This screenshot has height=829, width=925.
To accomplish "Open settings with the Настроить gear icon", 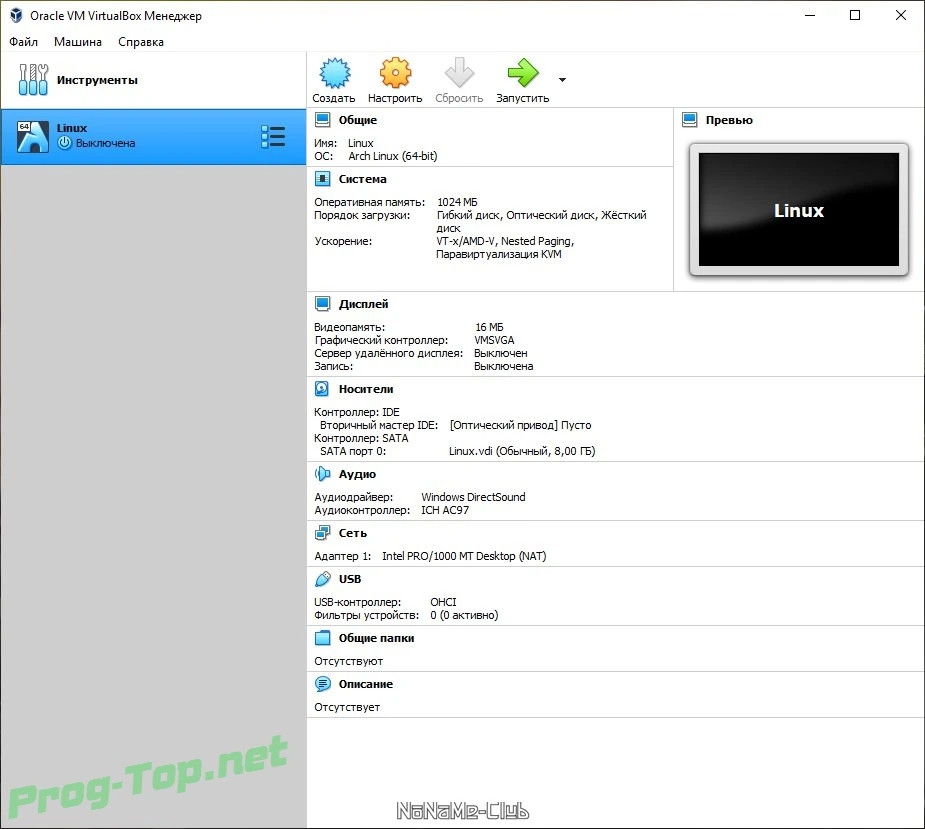I will [x=395, y=73].
